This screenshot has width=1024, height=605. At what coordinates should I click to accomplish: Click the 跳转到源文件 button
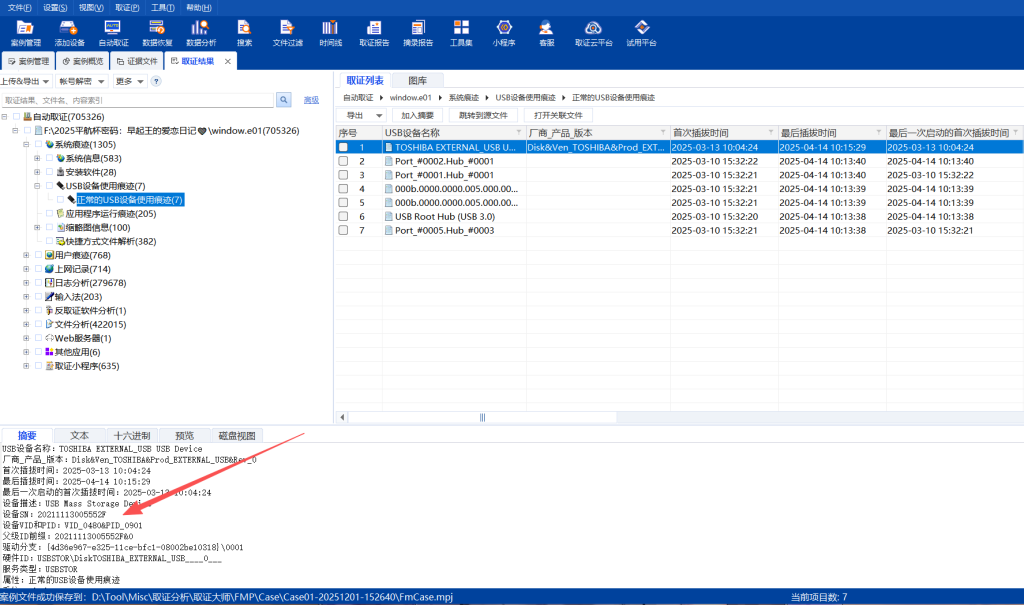[x=483, y=115]
